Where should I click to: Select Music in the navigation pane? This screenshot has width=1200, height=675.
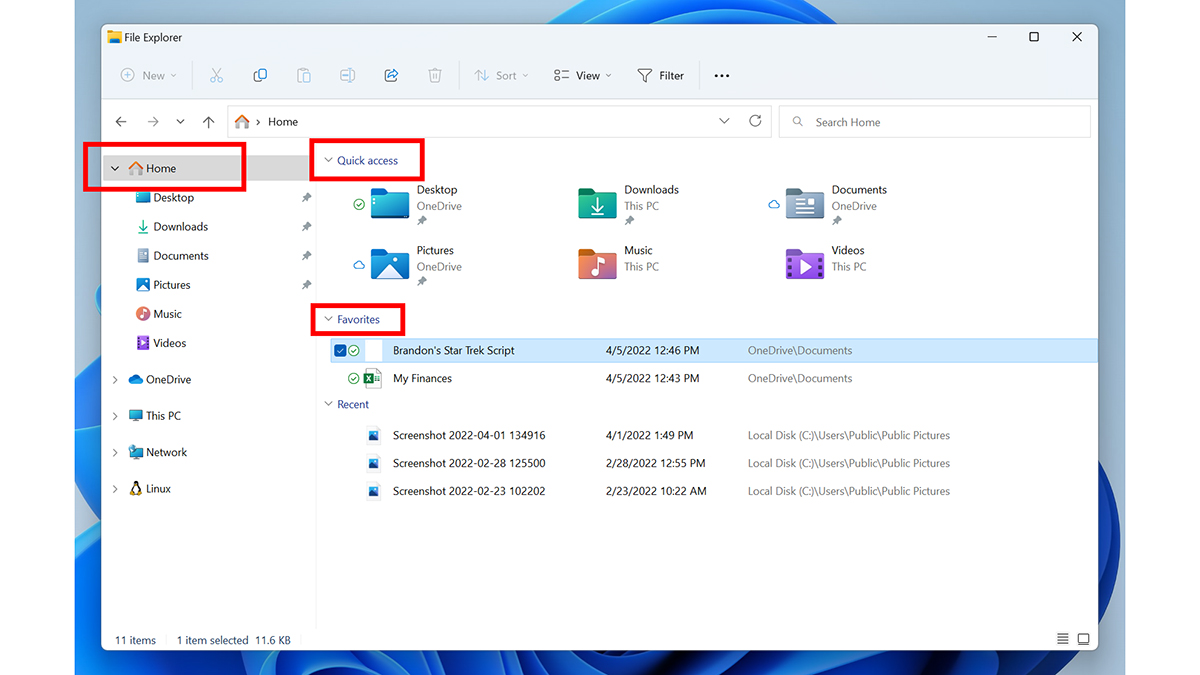167,314
